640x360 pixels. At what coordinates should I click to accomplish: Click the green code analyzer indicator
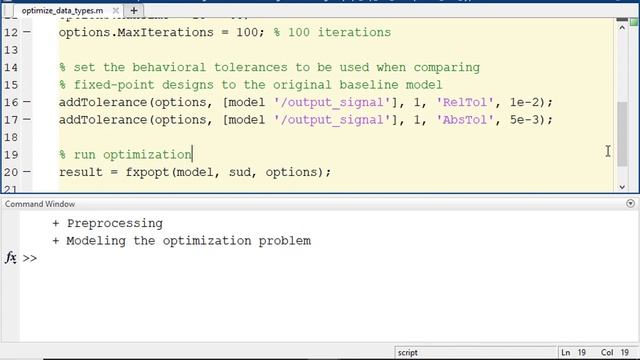tap(634, 22)
